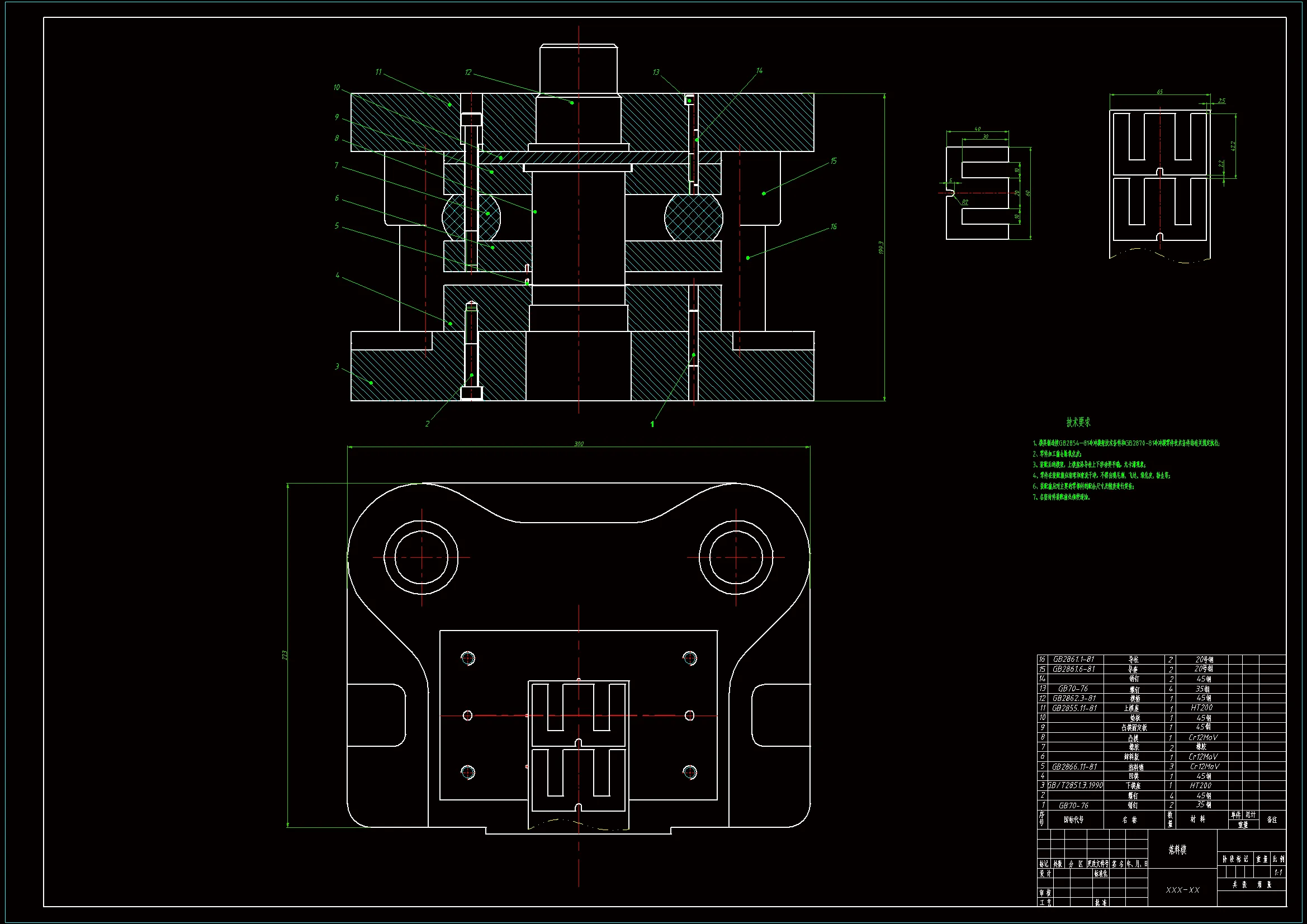Click the 1:1 scale value cell
Screen dimensions: 1307x924
tap(1278, 872)
